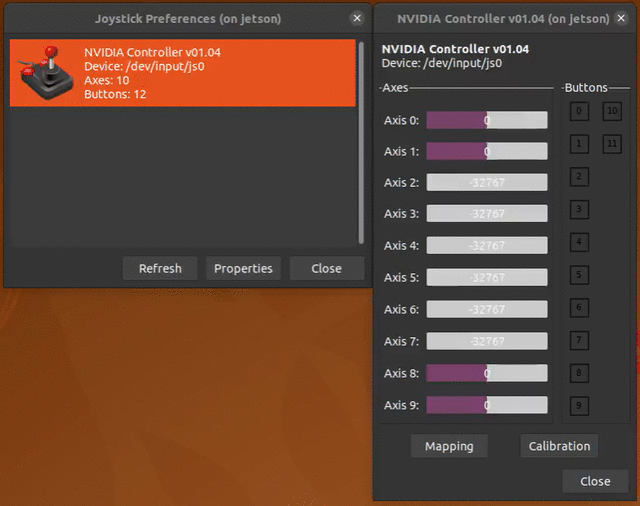This screenshot has height=506, width=640.
Task: Click button indicator 4
Action: pyautogui.click(x=579, y=242)
